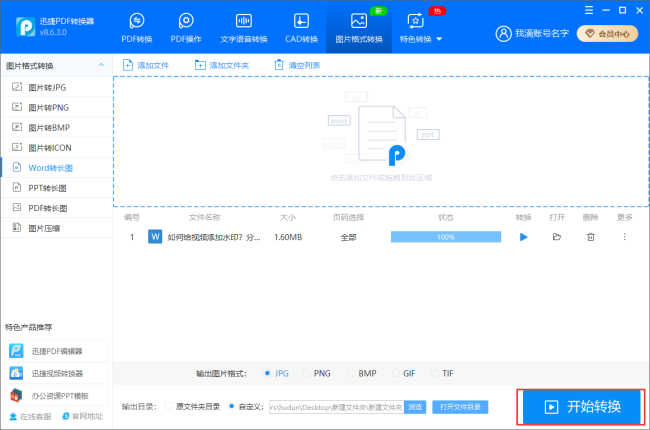Click the file name 如何给视频添加水印
The image size is (650, 430).
tap(214, 237)
